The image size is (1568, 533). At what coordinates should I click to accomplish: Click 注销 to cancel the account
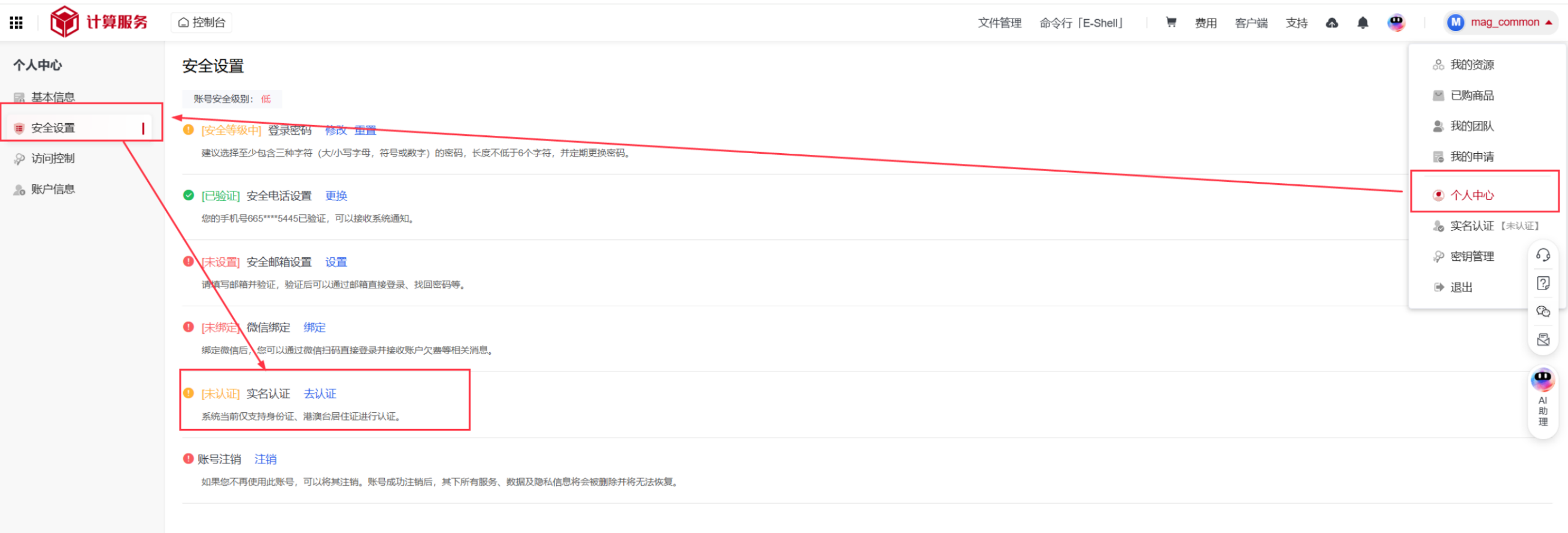point(265,459)
